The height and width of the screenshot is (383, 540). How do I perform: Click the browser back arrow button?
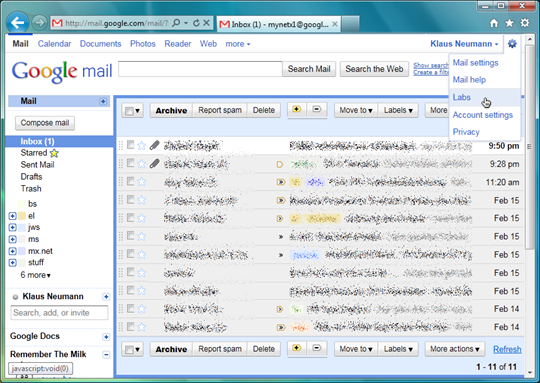[17, 23]
